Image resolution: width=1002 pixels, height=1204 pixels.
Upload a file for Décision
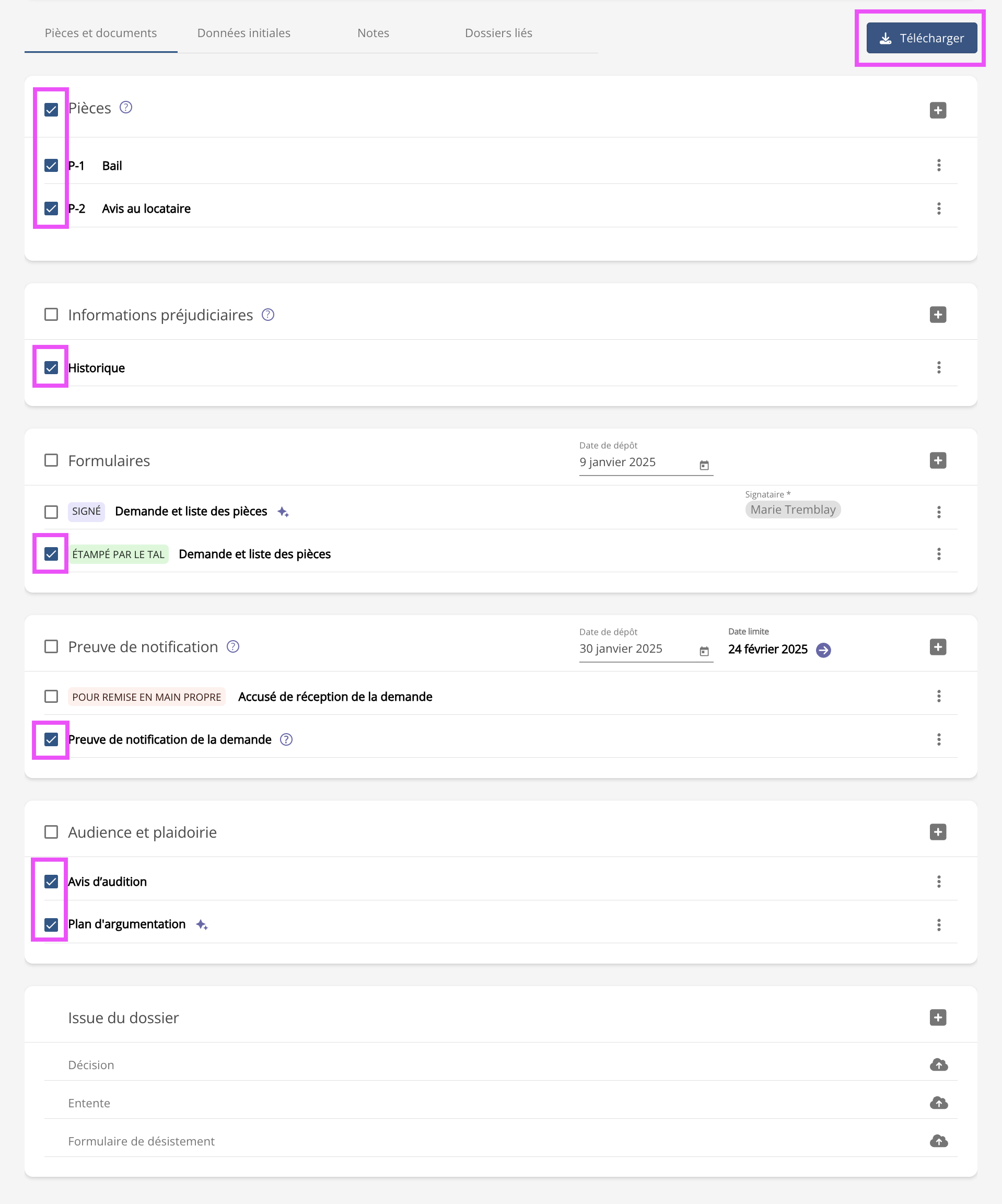938,1064
